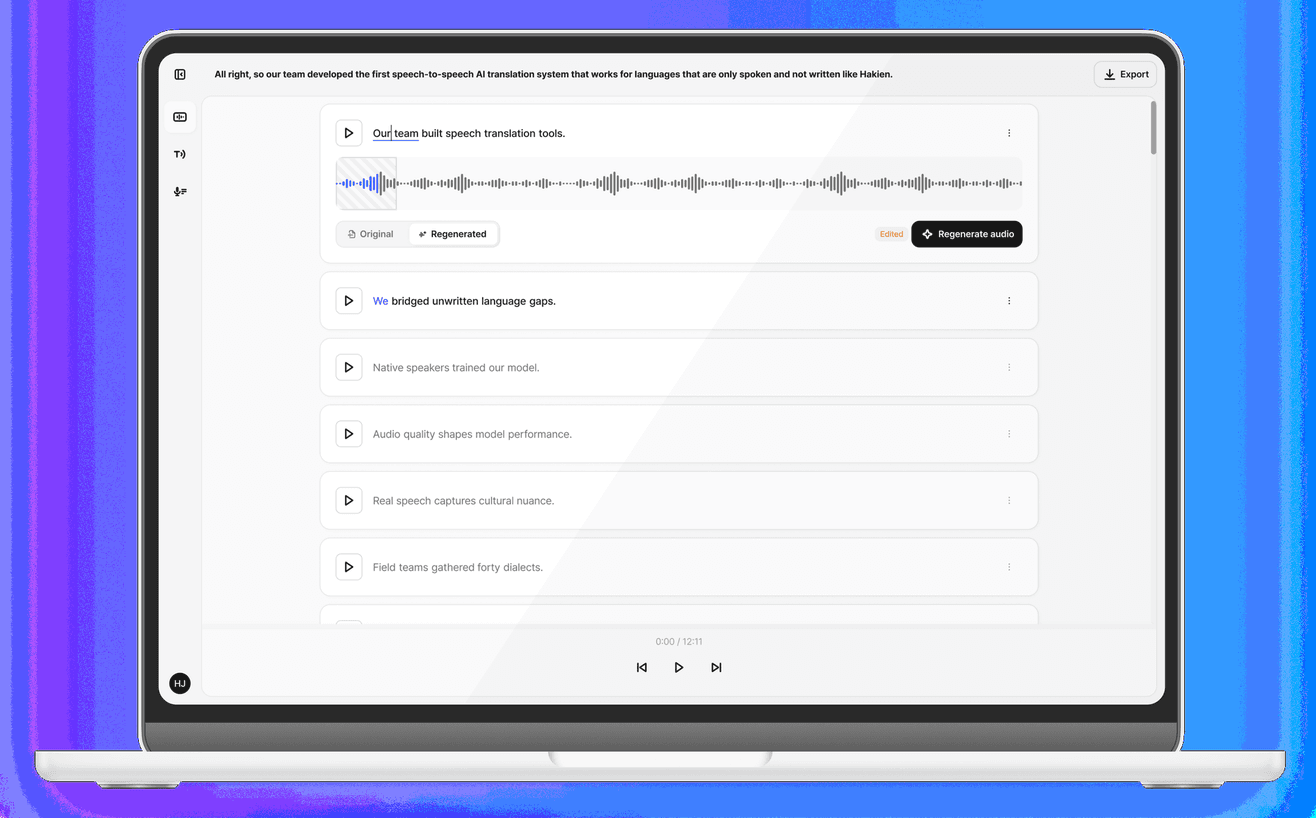Screen dimensions: 1316x818
Task: Open options menu for 'Audio quality shapes' segment
Action: point(1009,434)
